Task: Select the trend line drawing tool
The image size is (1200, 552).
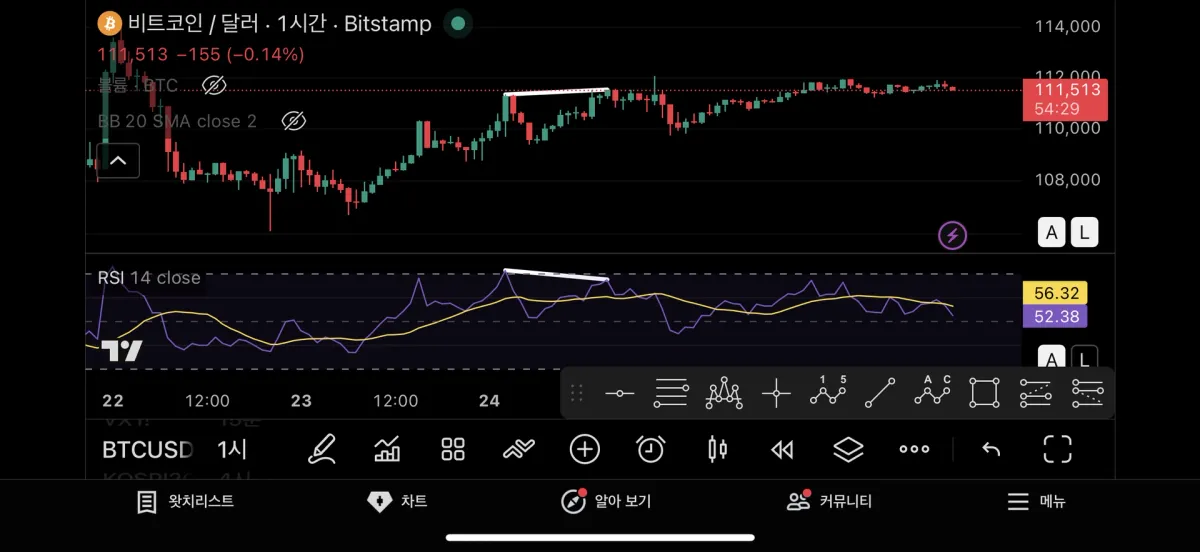Action: [x=880, y=393]
